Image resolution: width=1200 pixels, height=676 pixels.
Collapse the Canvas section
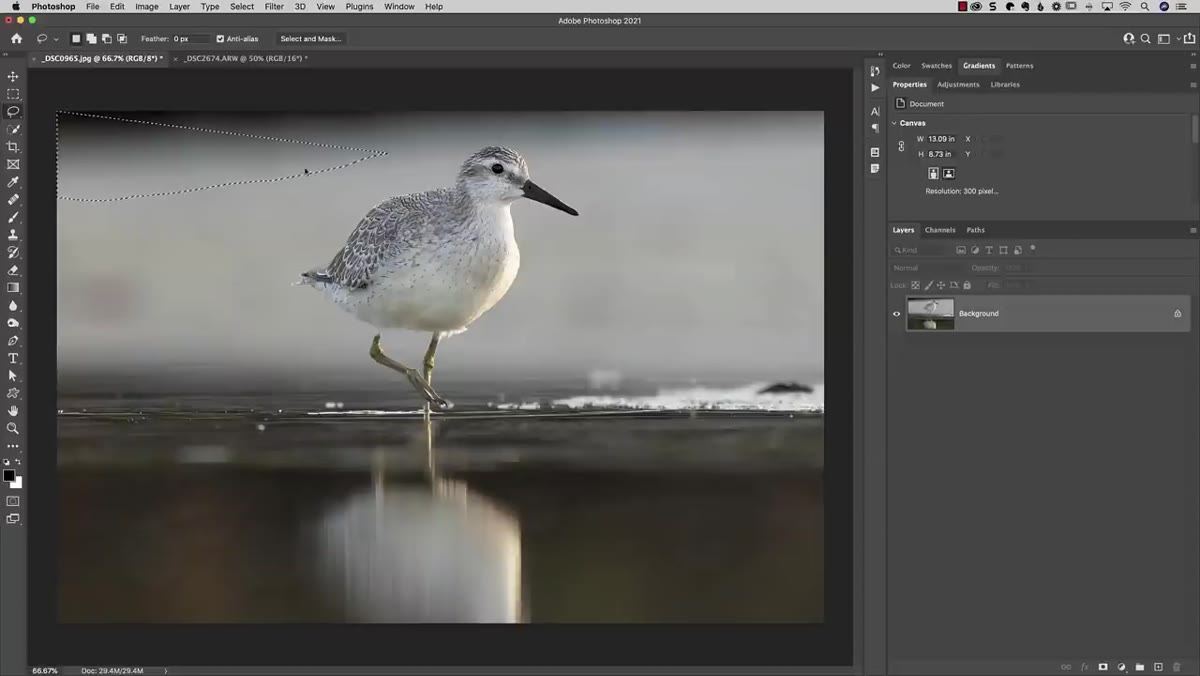(894, 123)
